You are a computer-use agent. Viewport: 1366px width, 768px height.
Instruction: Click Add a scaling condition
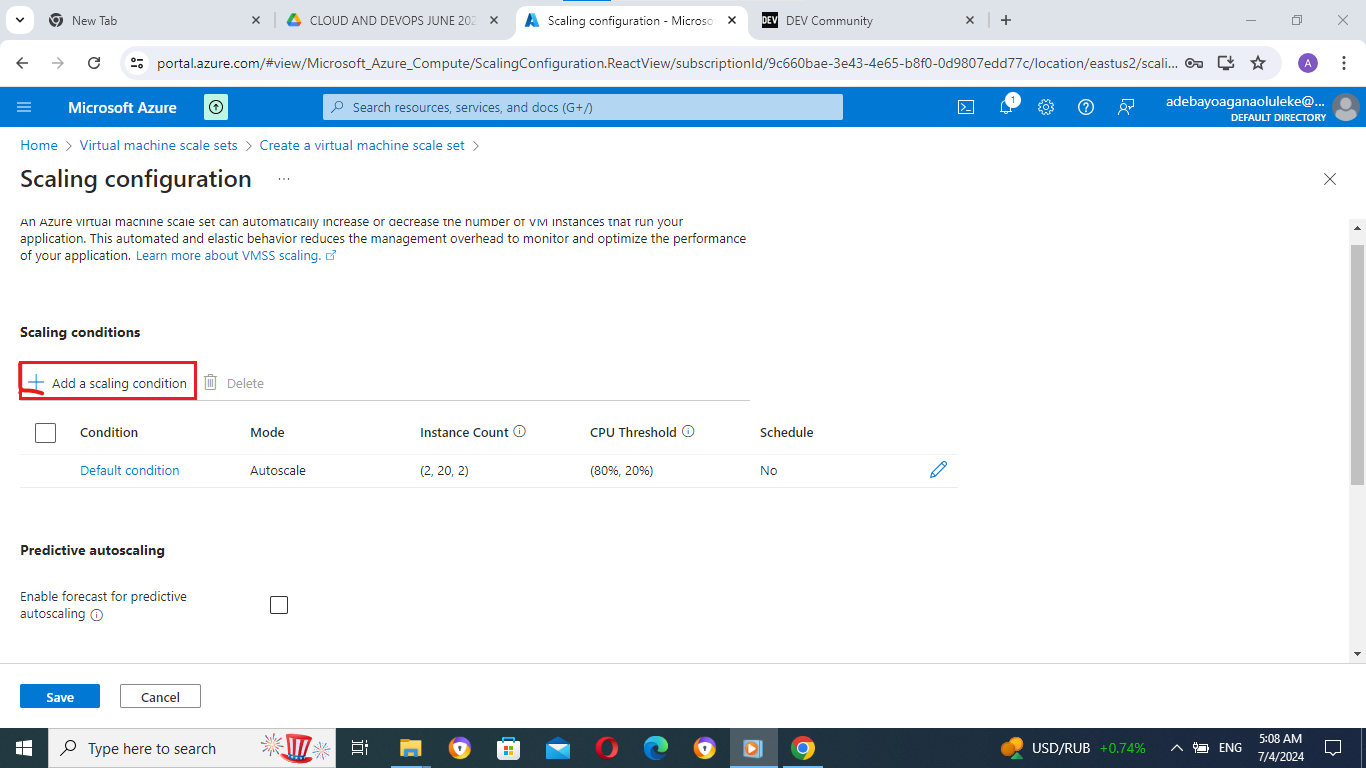click(107, 383)
